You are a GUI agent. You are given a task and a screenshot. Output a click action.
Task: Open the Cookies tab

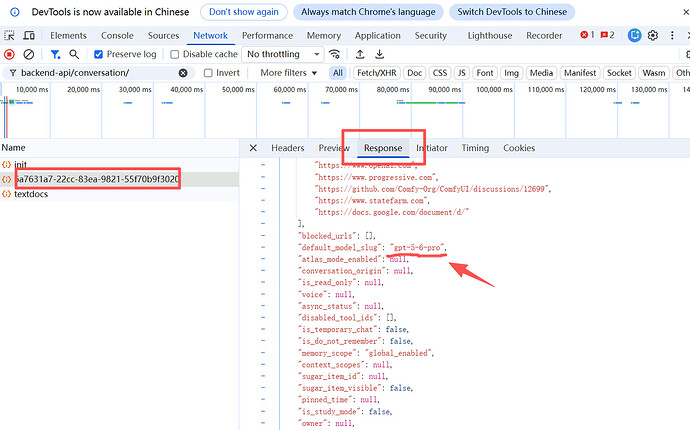(519, 148)
